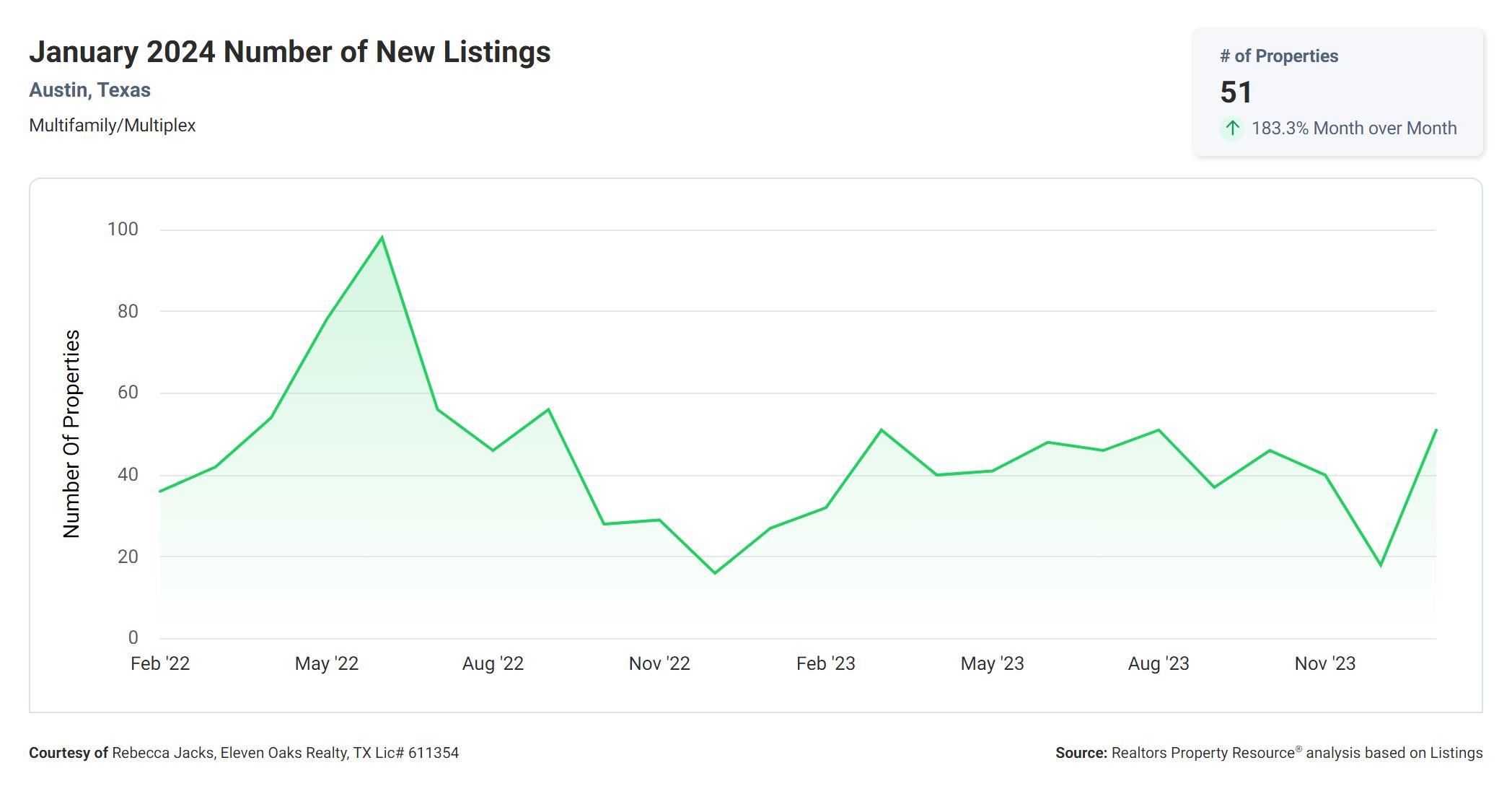This screenshot has width=1512, height=794.
Task: Click the 100 y-axis tick label
Action: (122, 230)
